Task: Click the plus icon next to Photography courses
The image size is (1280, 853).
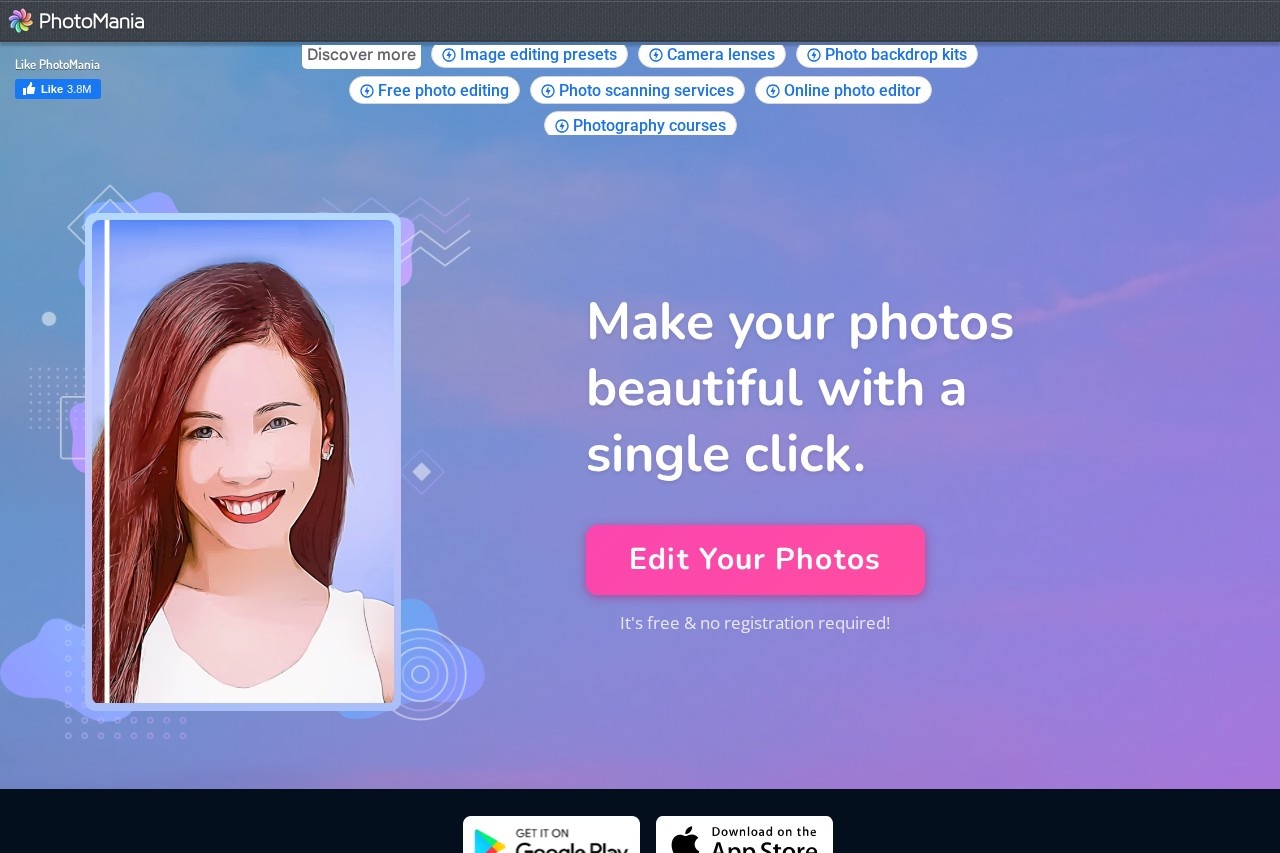Action: [562, 125]
